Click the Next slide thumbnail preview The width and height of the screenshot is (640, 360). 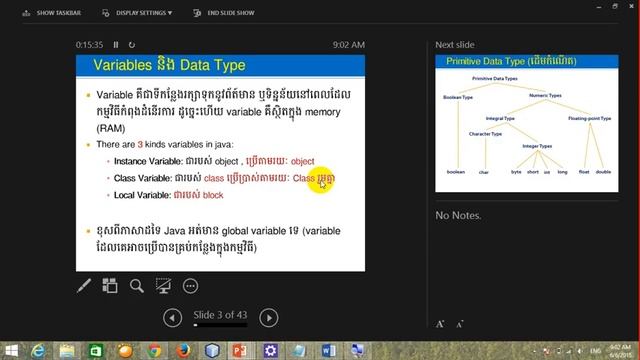[x=527, y=123]
